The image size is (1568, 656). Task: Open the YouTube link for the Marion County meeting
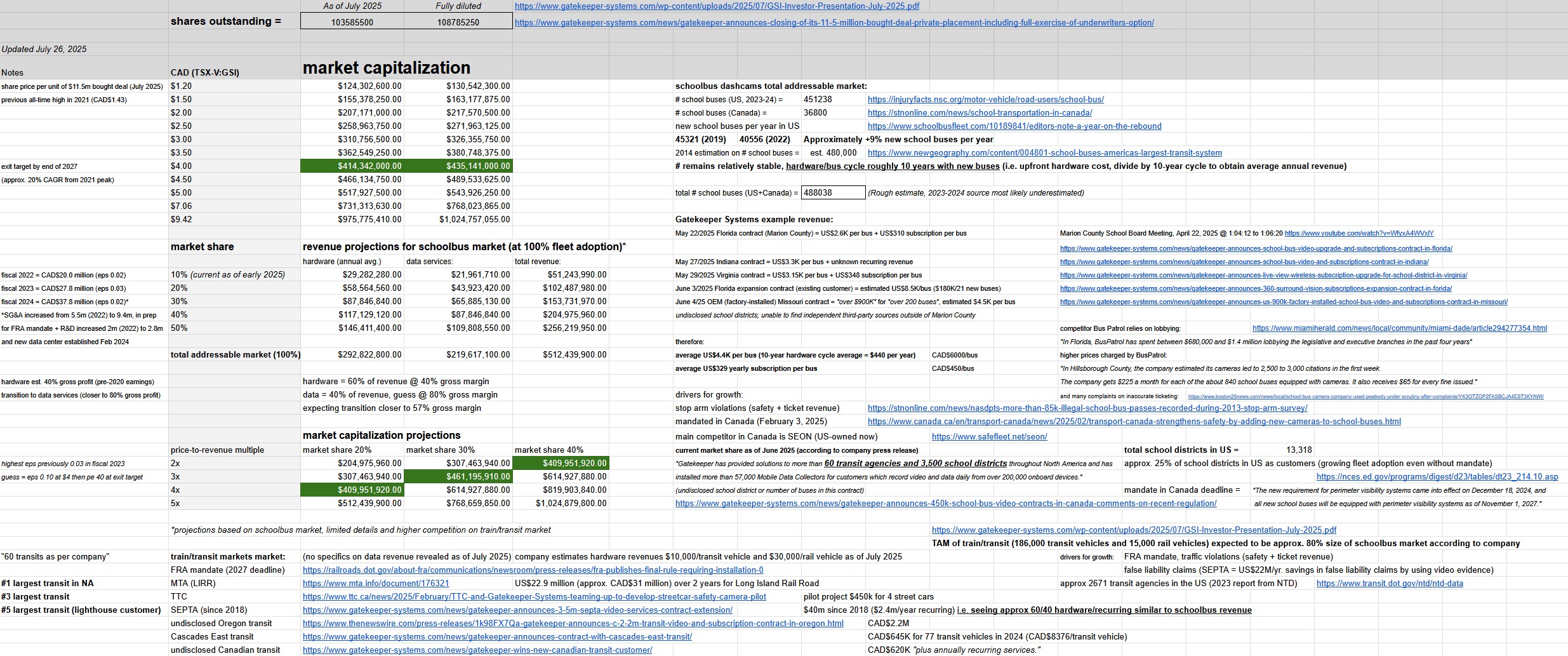[1359, 234]
